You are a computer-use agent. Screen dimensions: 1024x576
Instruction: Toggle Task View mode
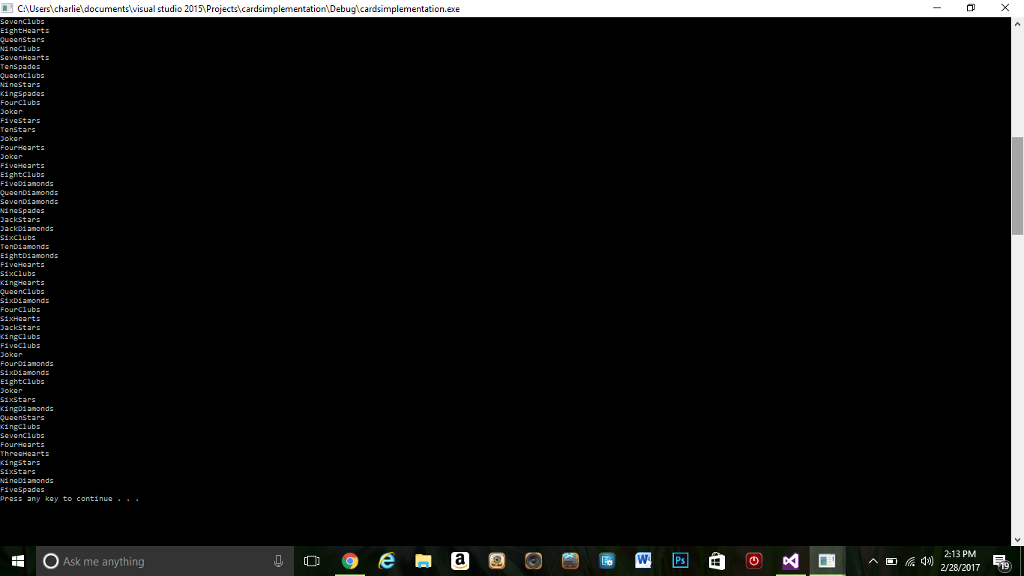tap(311, 560)
